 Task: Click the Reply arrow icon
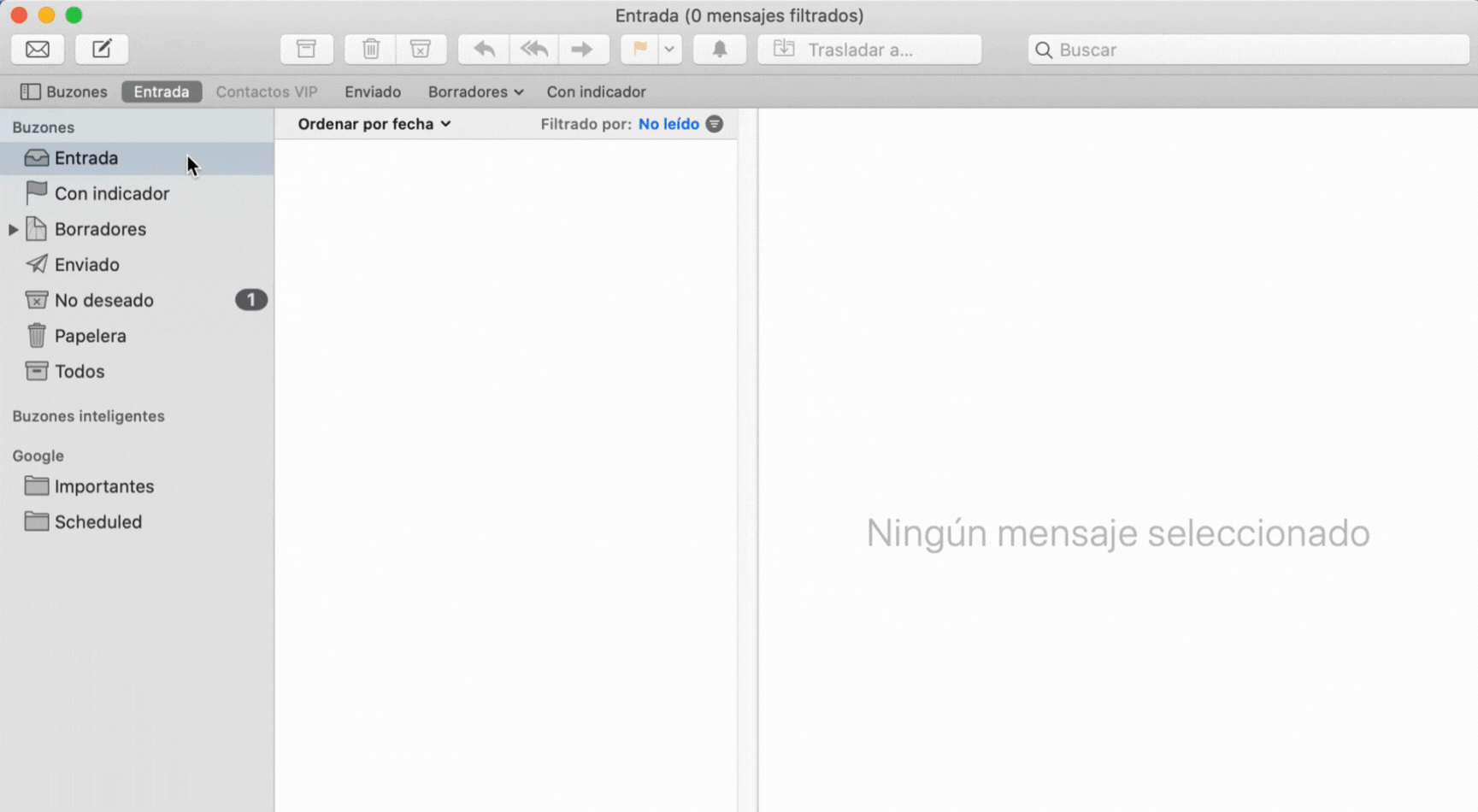(484, 50)
